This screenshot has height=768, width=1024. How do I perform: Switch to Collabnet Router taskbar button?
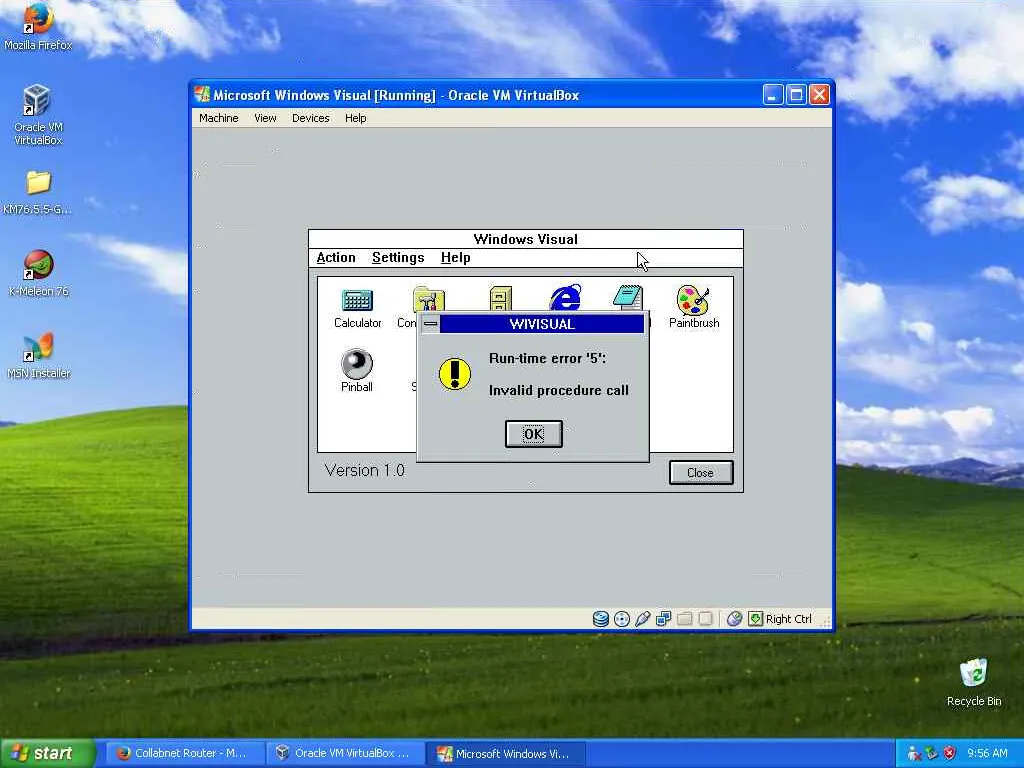tap(184, 753)
